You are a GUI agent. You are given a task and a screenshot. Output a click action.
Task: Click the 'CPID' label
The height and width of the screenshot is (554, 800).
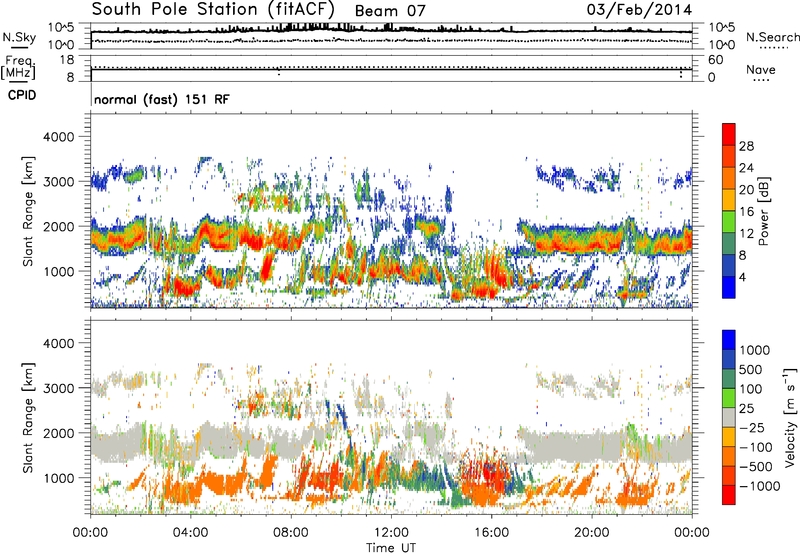22,95
